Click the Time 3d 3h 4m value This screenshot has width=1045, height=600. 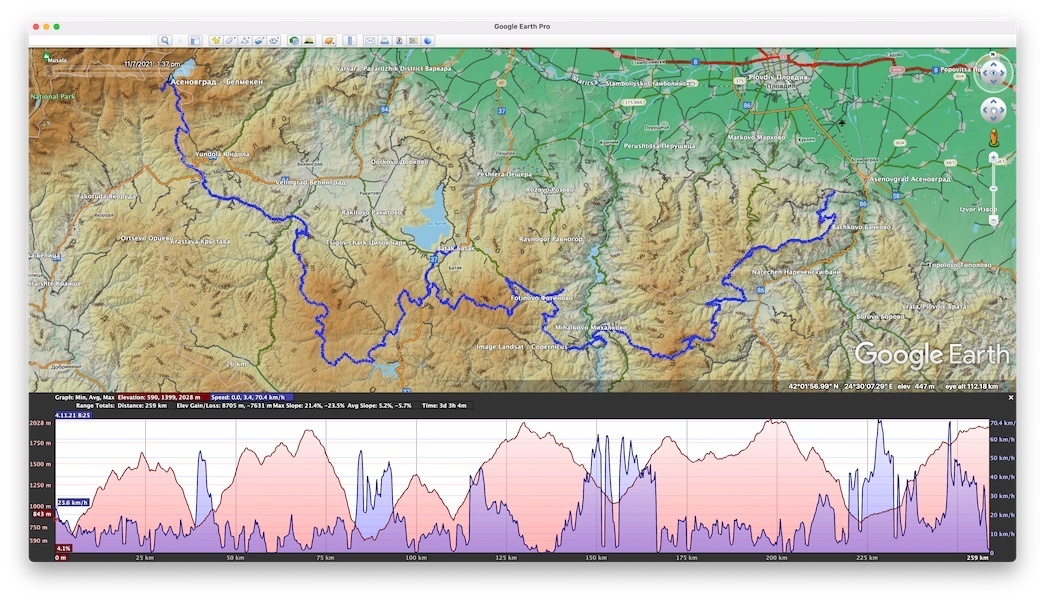(445, 405)
